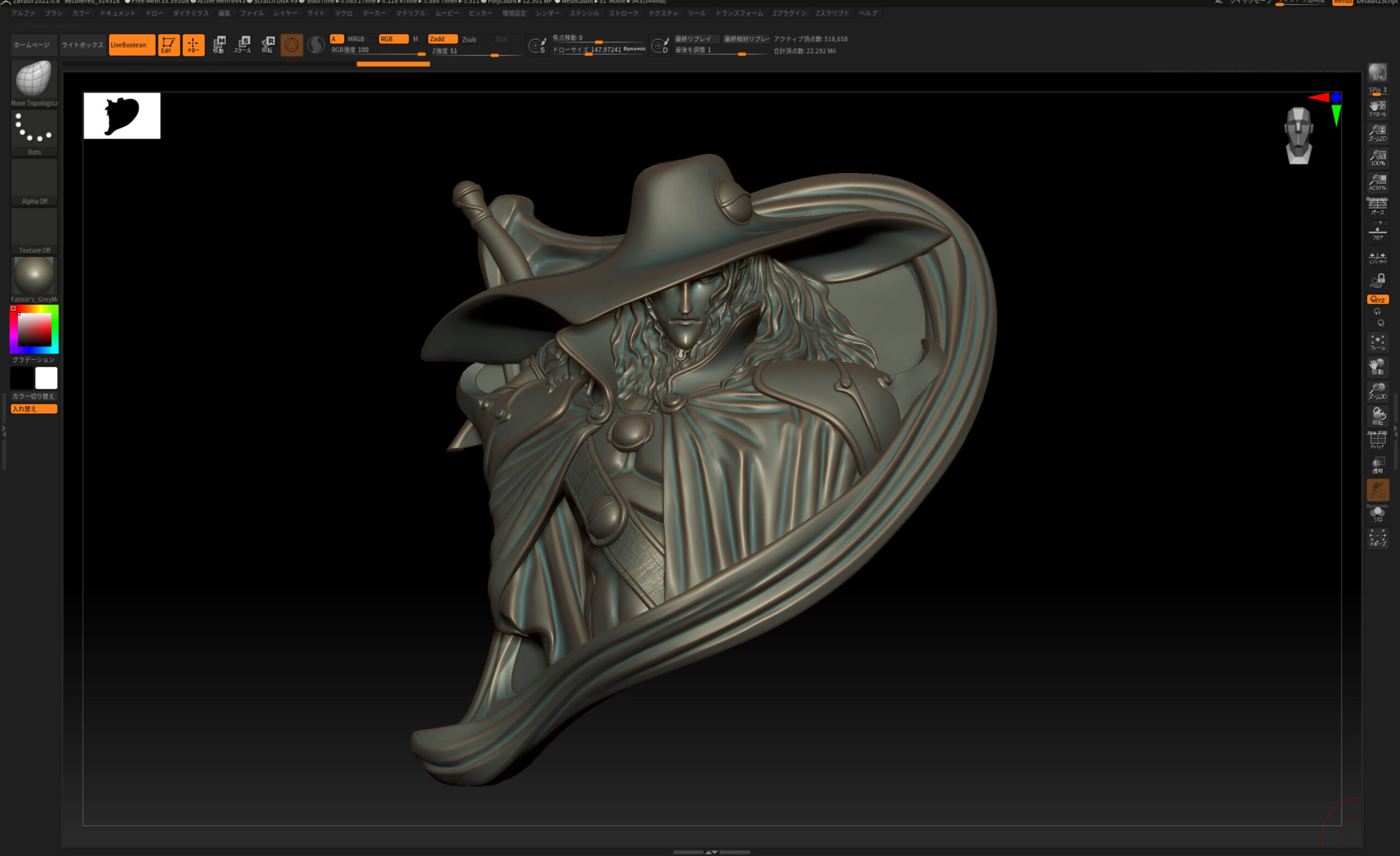Click the draw size D brush icon
This screenshot has height=856, width=1400.
660,45
